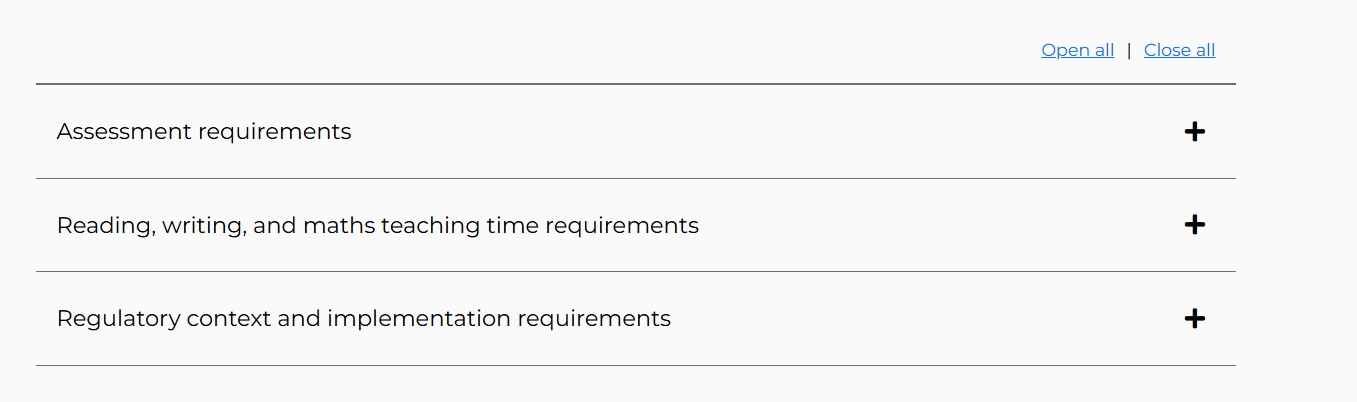This screenshot has width=1357, height=402.
Task: Click the 'Regulatory context and implementation' heading text
Action: [363, 318]
